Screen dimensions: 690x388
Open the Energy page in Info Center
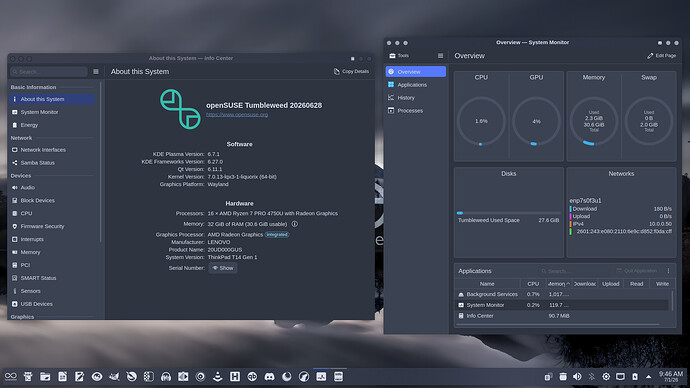point(52,125)
